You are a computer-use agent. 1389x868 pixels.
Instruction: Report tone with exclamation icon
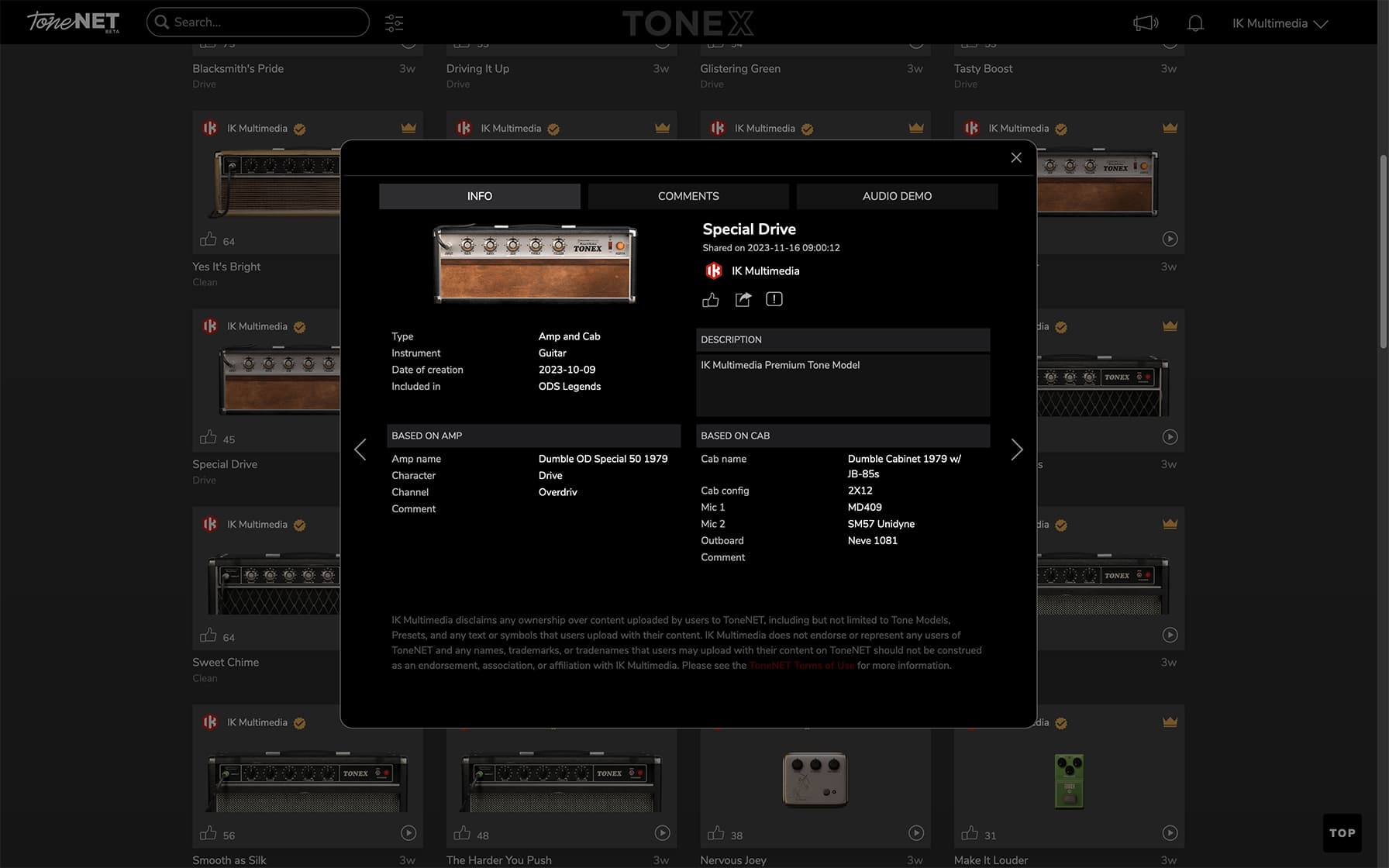click(774, 299)
